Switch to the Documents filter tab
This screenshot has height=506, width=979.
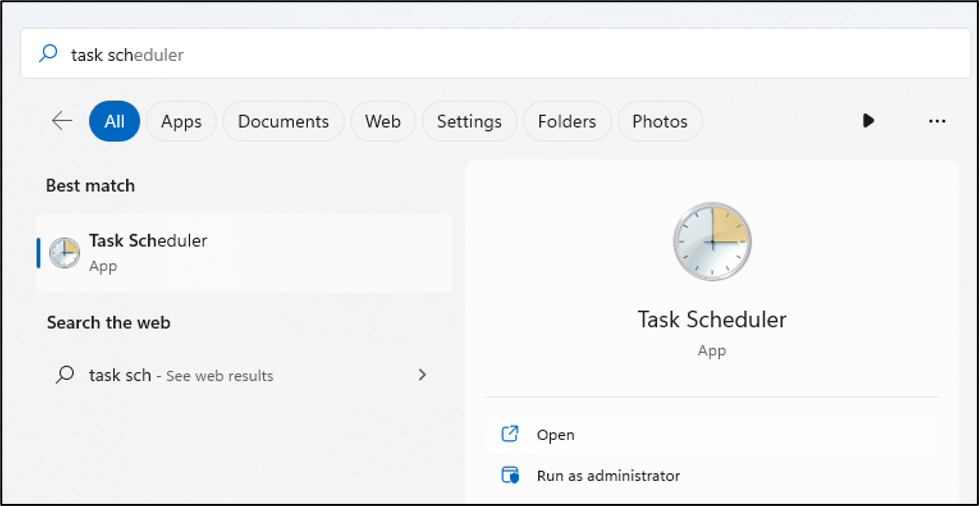coord(283,121)
